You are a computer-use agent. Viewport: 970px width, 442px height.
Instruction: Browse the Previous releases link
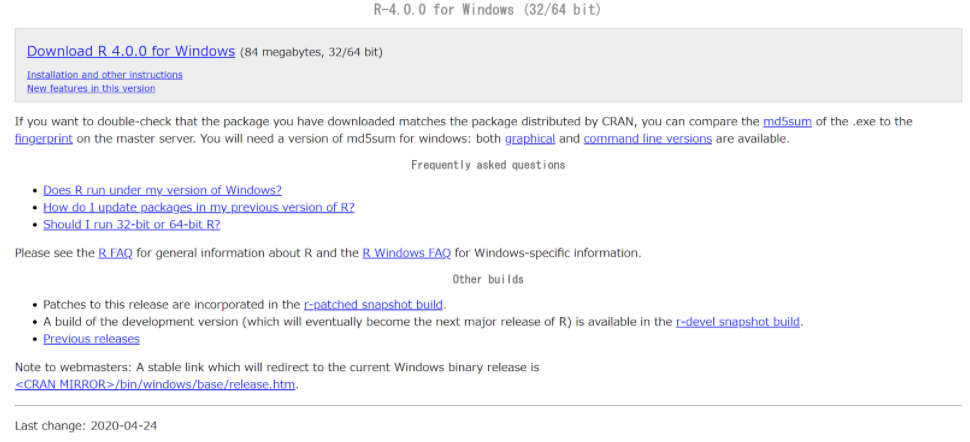click(x=91, y=339)
